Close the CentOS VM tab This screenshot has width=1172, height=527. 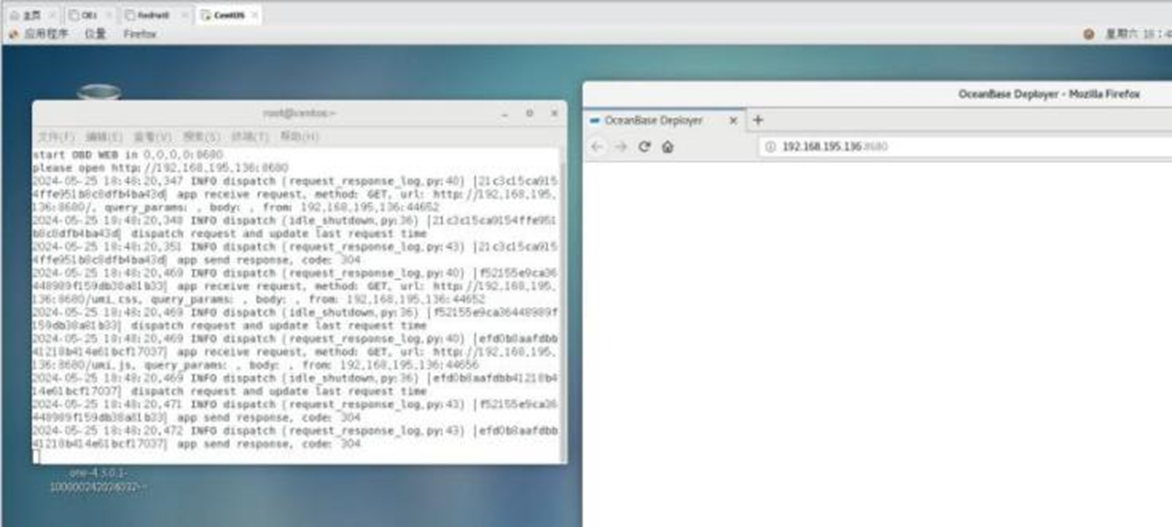(254, 15)
